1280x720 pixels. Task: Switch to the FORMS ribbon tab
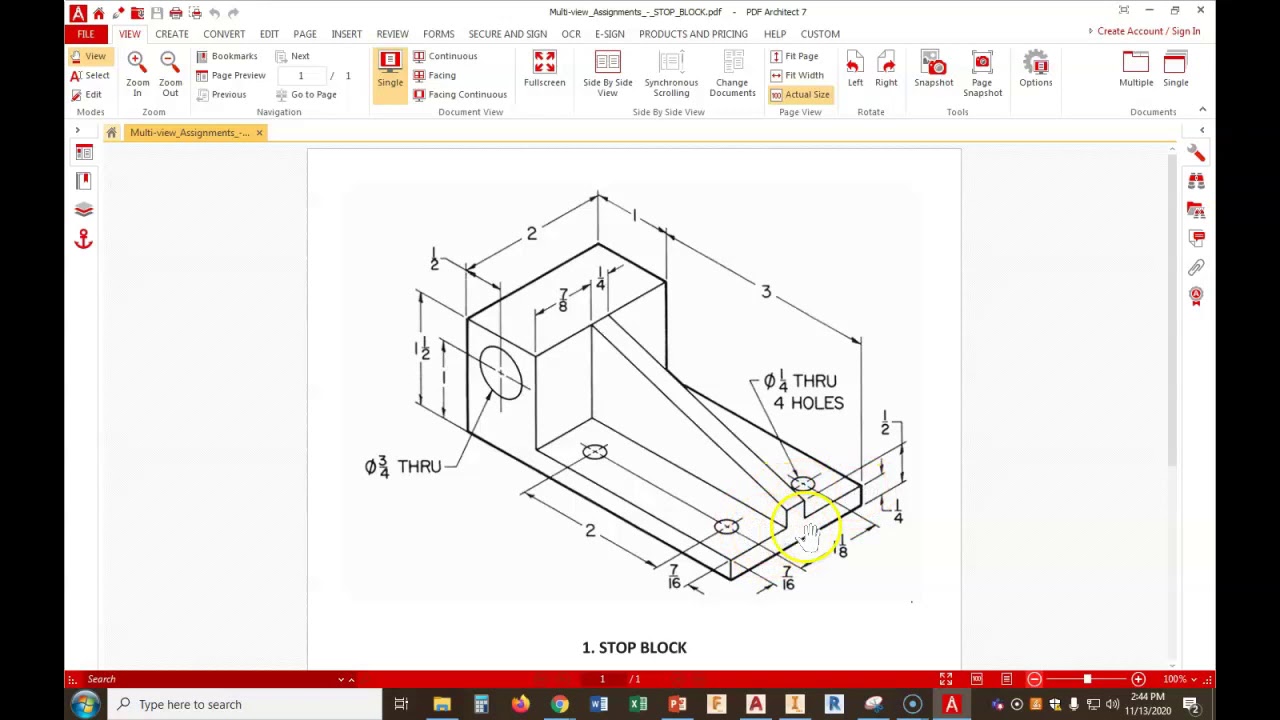pyautogui.click(x=438, y=34)
